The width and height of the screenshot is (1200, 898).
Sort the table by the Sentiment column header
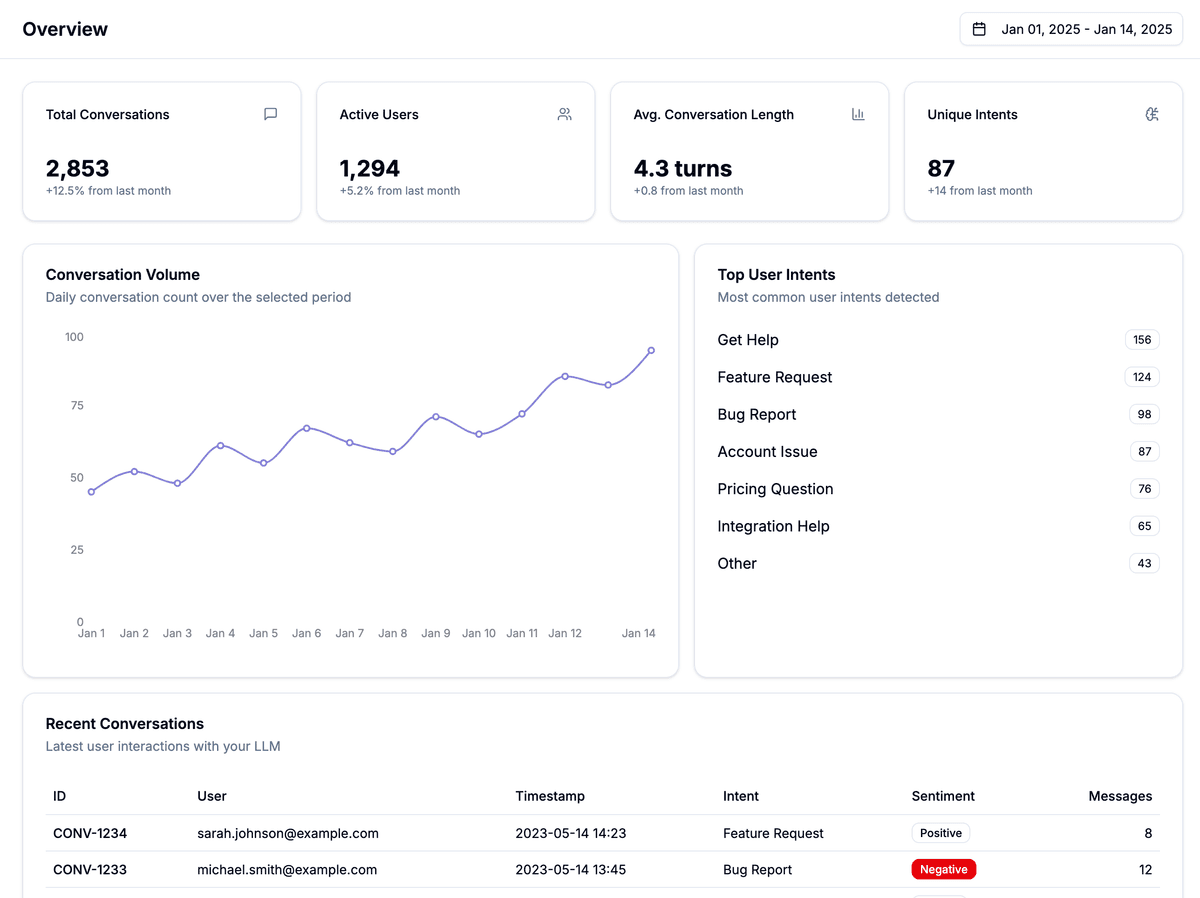[x=943, y=796]
